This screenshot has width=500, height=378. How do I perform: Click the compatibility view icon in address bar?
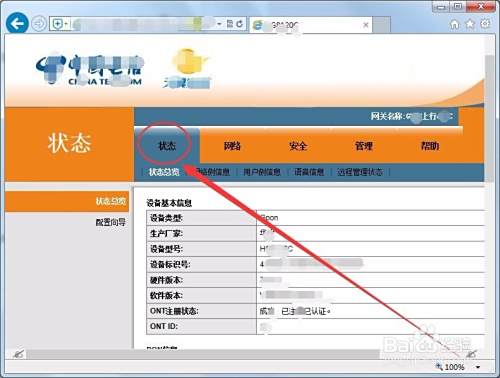tap(230, 24)
